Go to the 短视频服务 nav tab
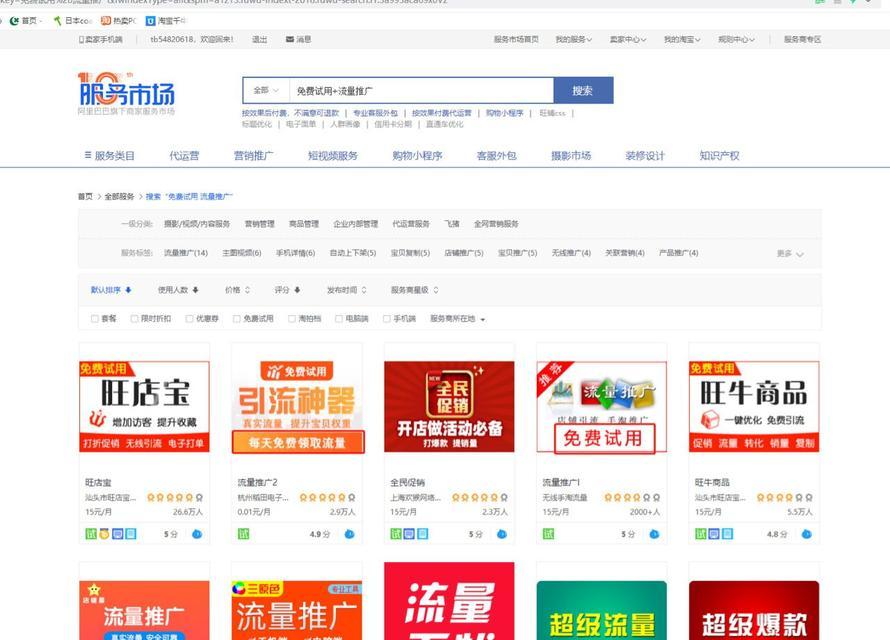The height and width of the screenshot is (640, 890). click(x=333, y=155)
